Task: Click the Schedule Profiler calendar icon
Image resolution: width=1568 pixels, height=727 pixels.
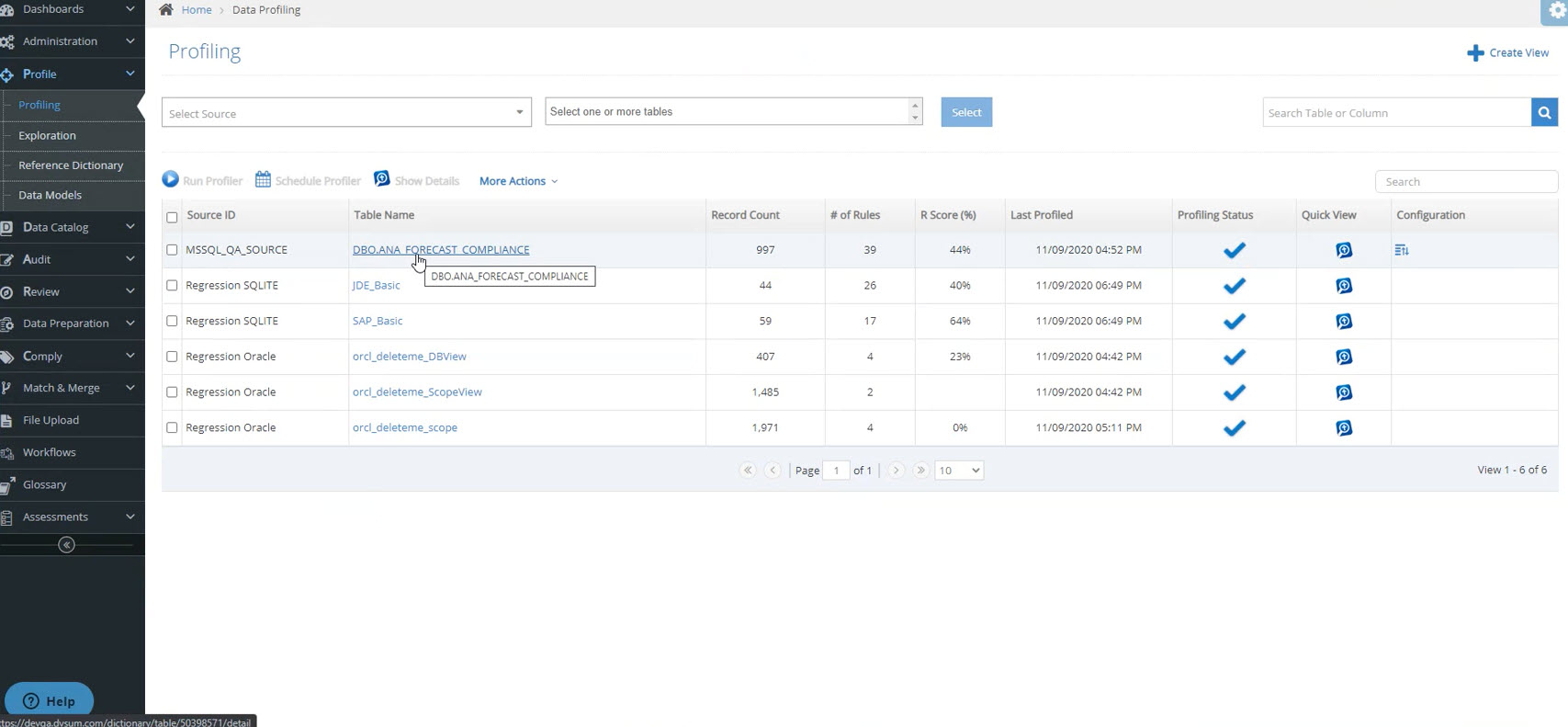Action: 263,179
